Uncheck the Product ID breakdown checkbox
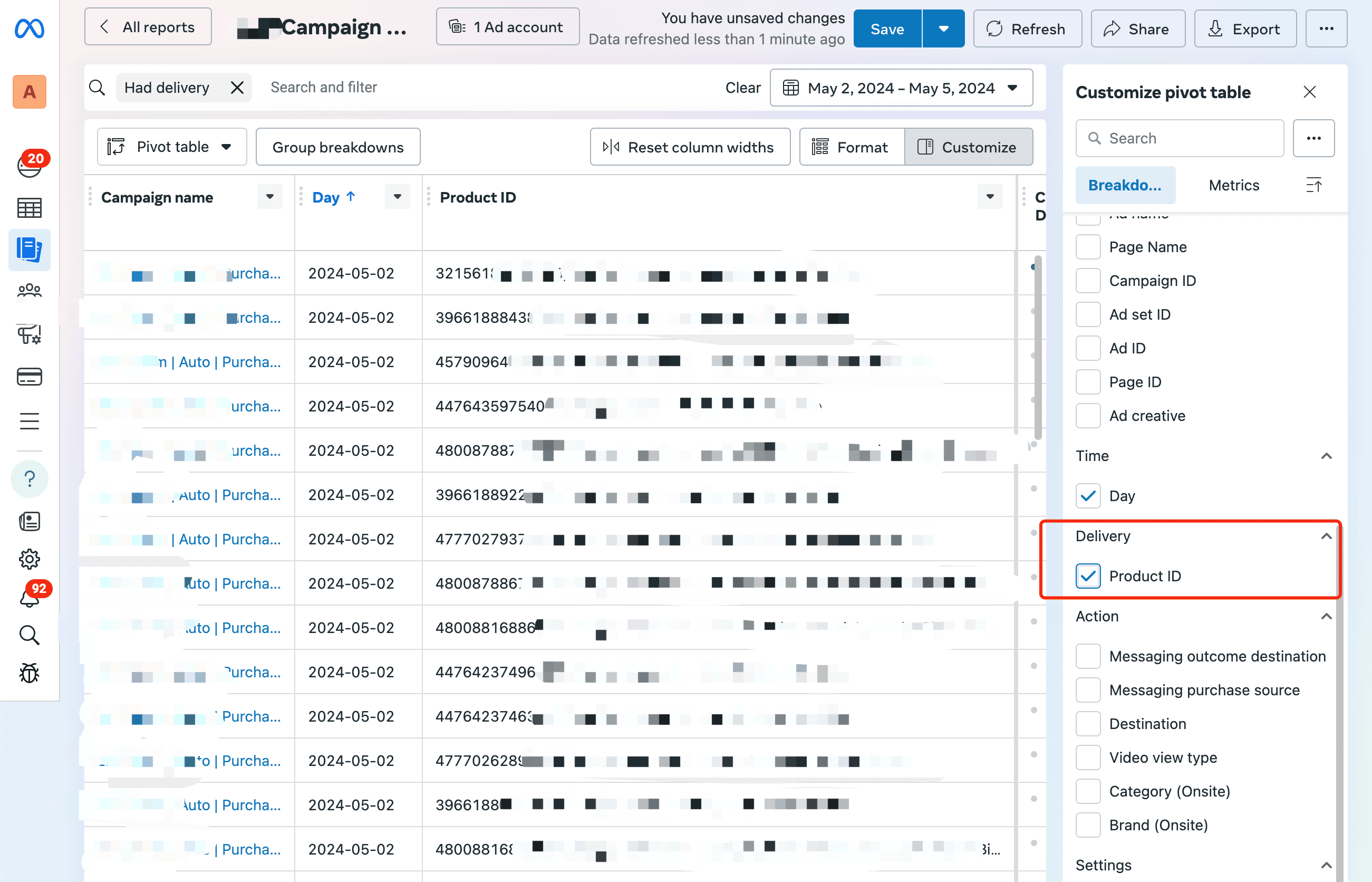 tap(1087, 576)
